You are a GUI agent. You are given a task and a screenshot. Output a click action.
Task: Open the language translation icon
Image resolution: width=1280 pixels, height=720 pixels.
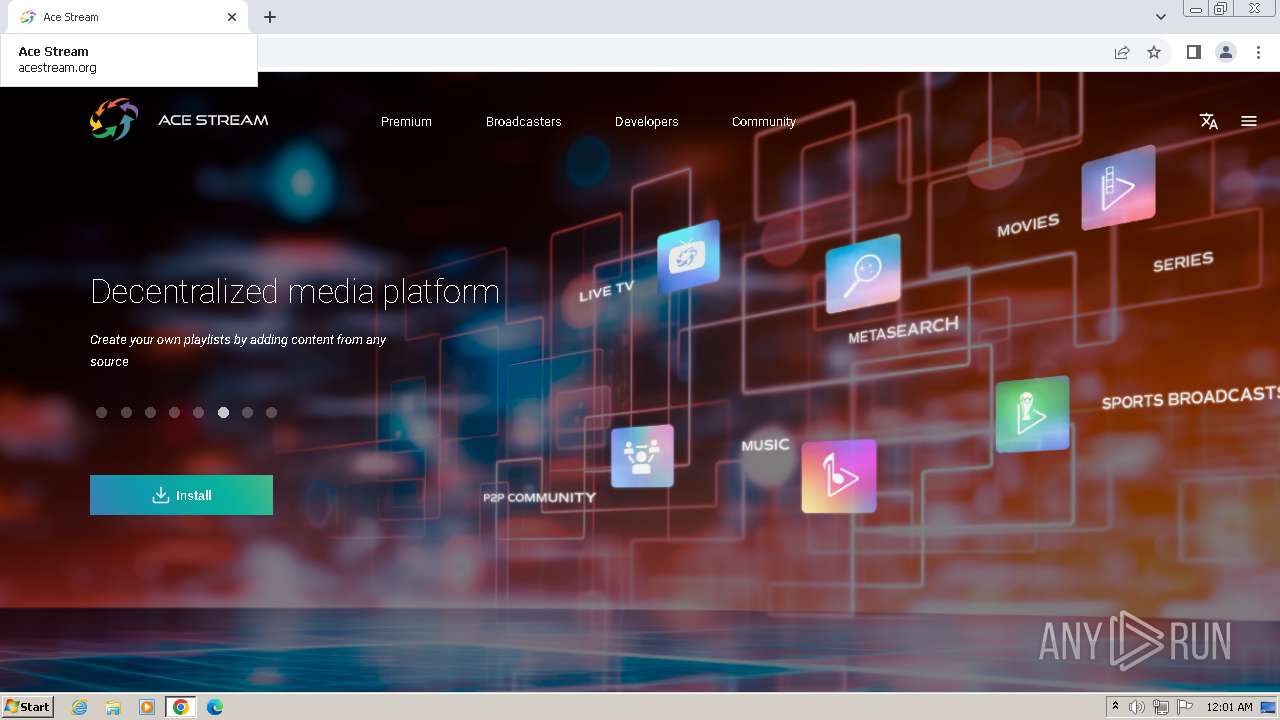click(x=1209, y=121)
